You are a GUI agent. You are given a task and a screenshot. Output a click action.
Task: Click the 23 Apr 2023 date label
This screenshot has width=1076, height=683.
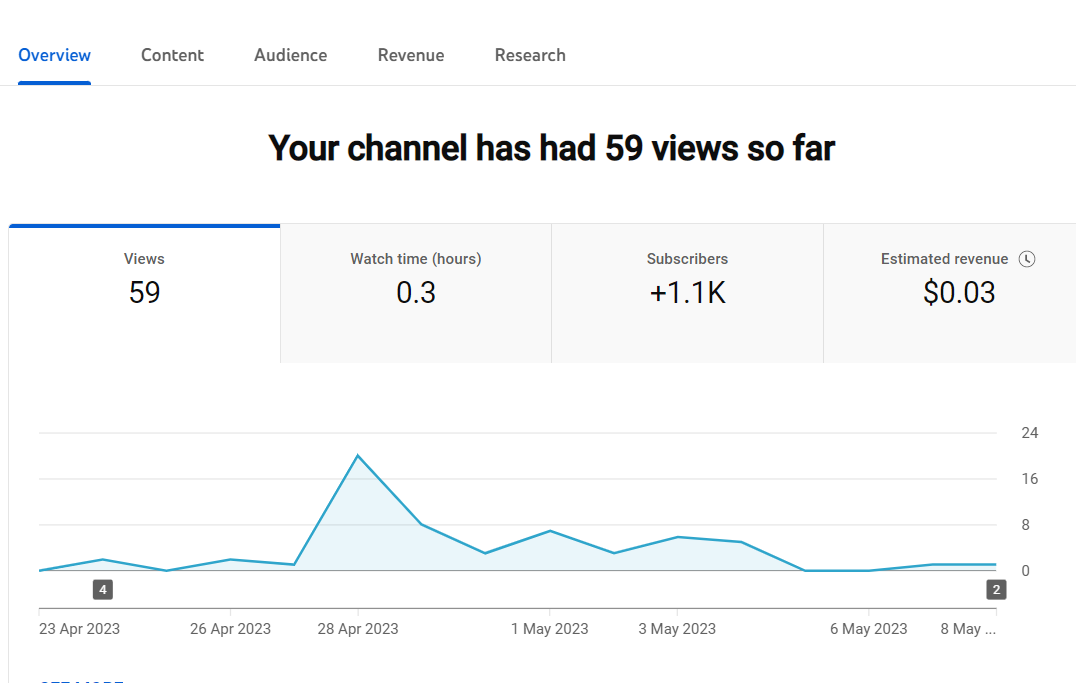(x=80, y=629)
